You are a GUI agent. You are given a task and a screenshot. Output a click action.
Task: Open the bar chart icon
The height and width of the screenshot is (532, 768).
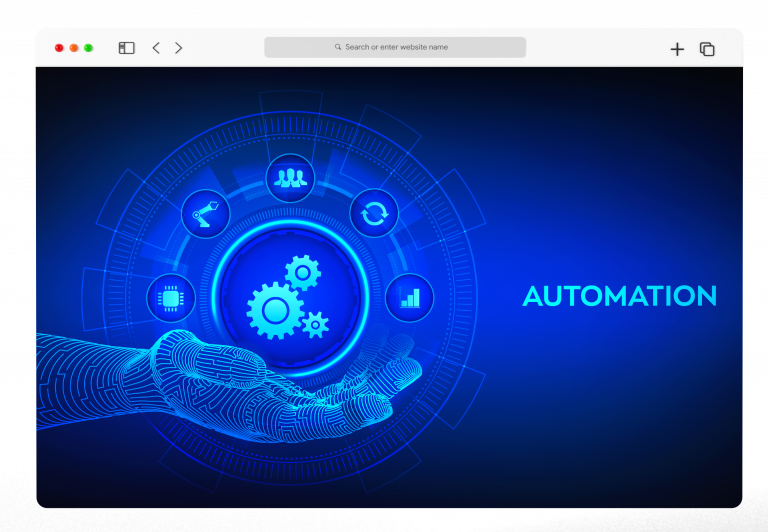point(410,298)
